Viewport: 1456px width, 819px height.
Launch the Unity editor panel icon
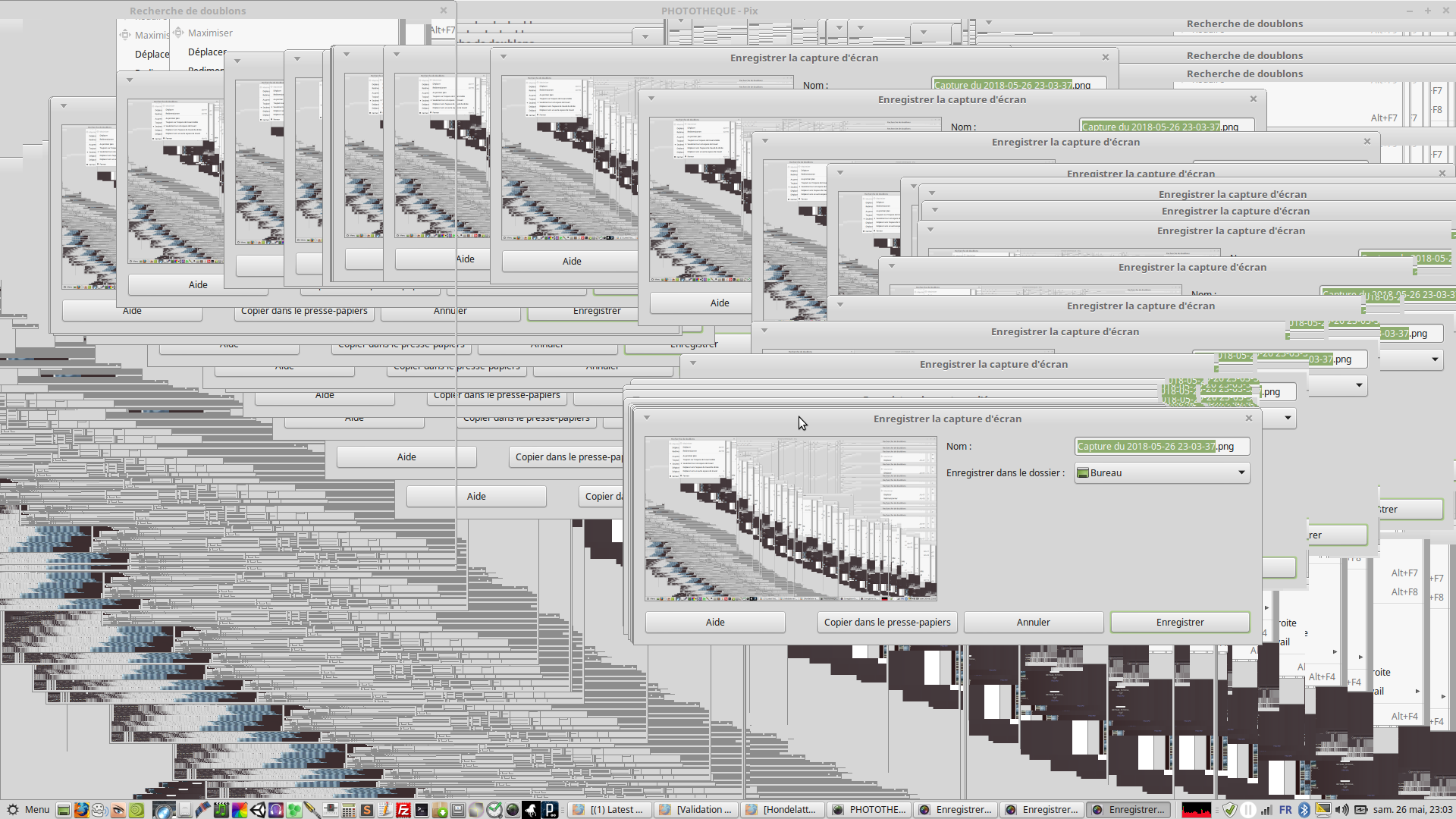(258, 810)
